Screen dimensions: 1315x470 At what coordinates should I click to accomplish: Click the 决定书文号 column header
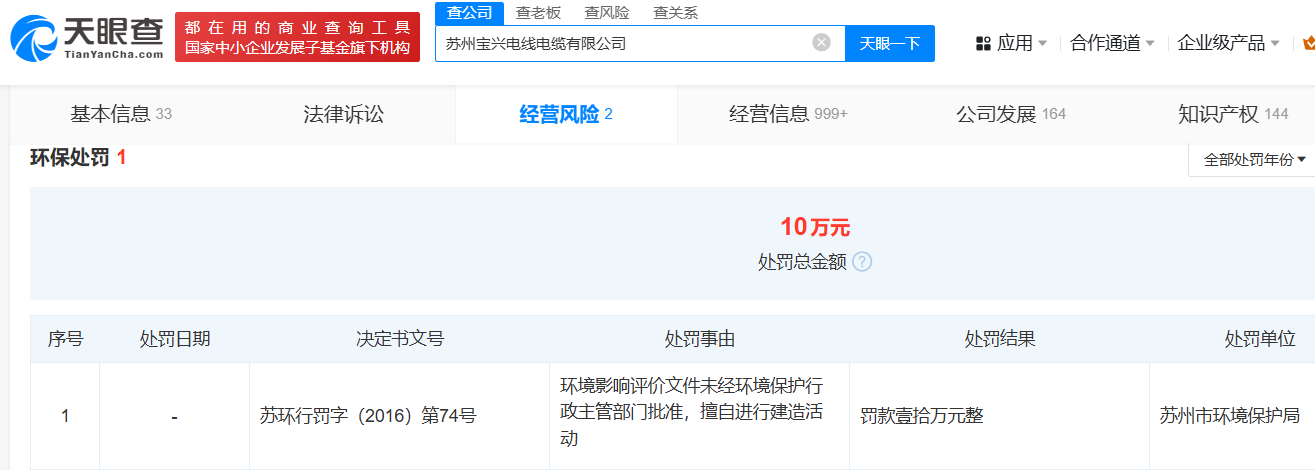pyautogui.click(x=400, y=339)
